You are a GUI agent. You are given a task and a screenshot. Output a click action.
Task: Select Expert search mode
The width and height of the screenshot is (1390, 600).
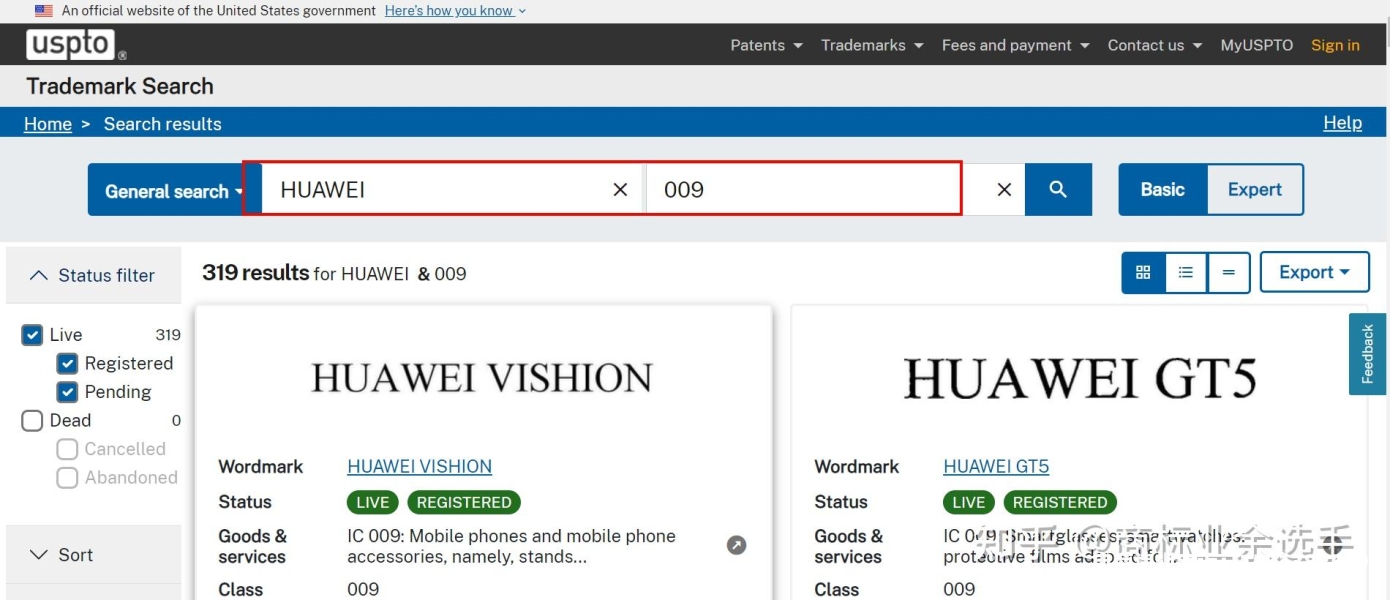(x=1255, y=189)
